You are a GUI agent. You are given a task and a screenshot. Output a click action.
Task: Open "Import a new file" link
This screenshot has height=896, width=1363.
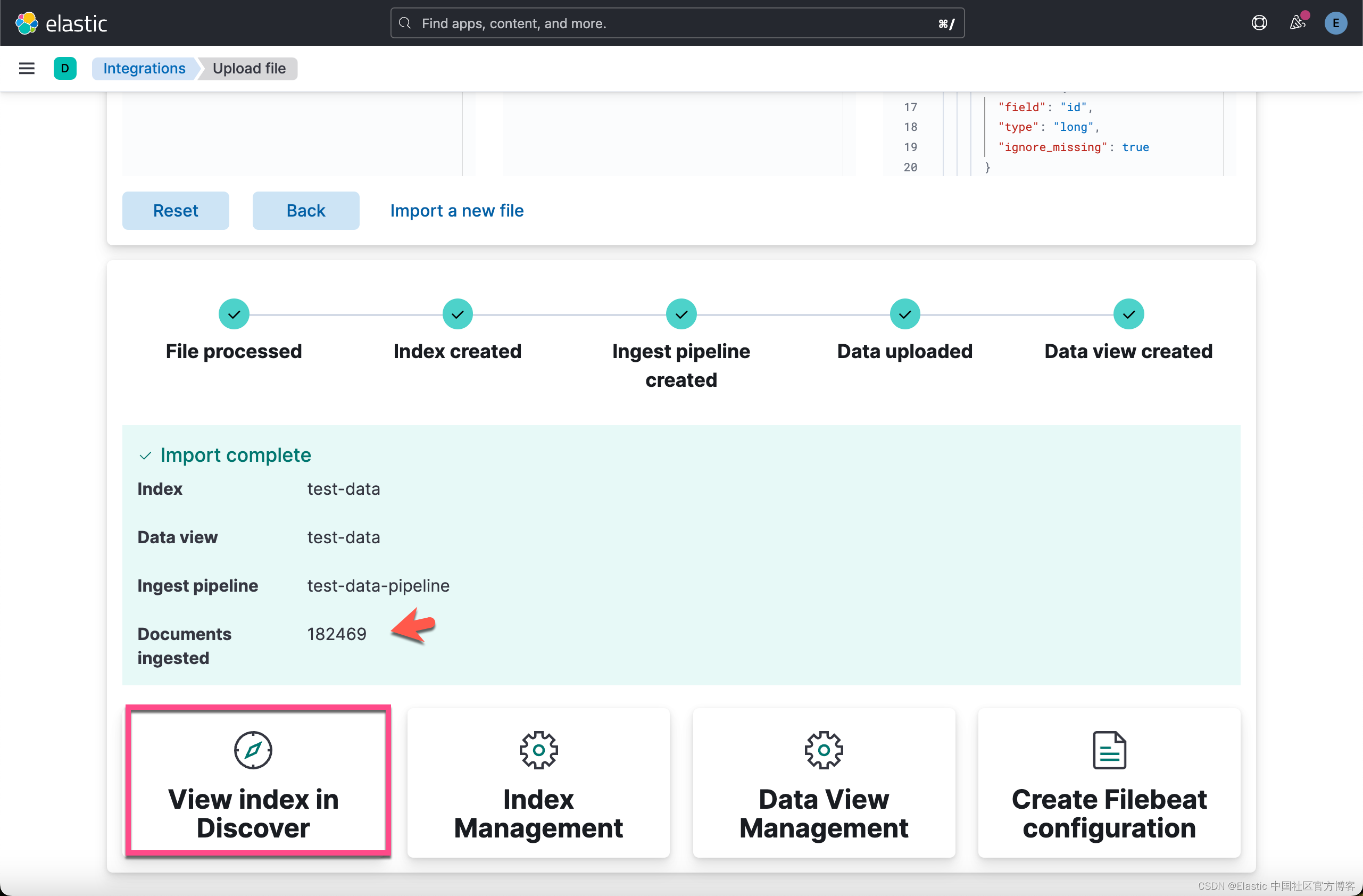(x=456, y=210)
